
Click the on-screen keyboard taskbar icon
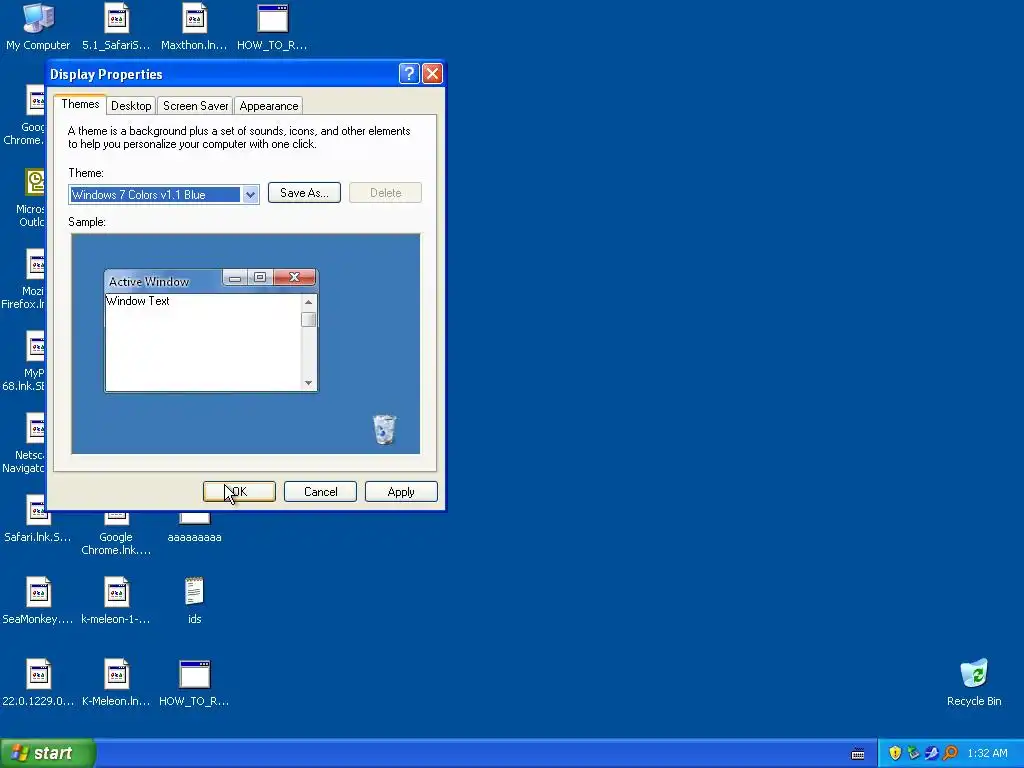tap(858, 754)
